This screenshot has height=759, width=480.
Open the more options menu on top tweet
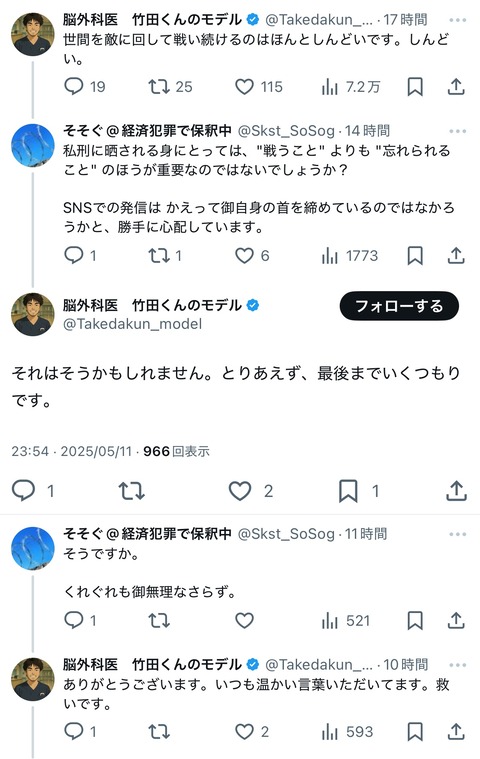[x=457, y=20]
